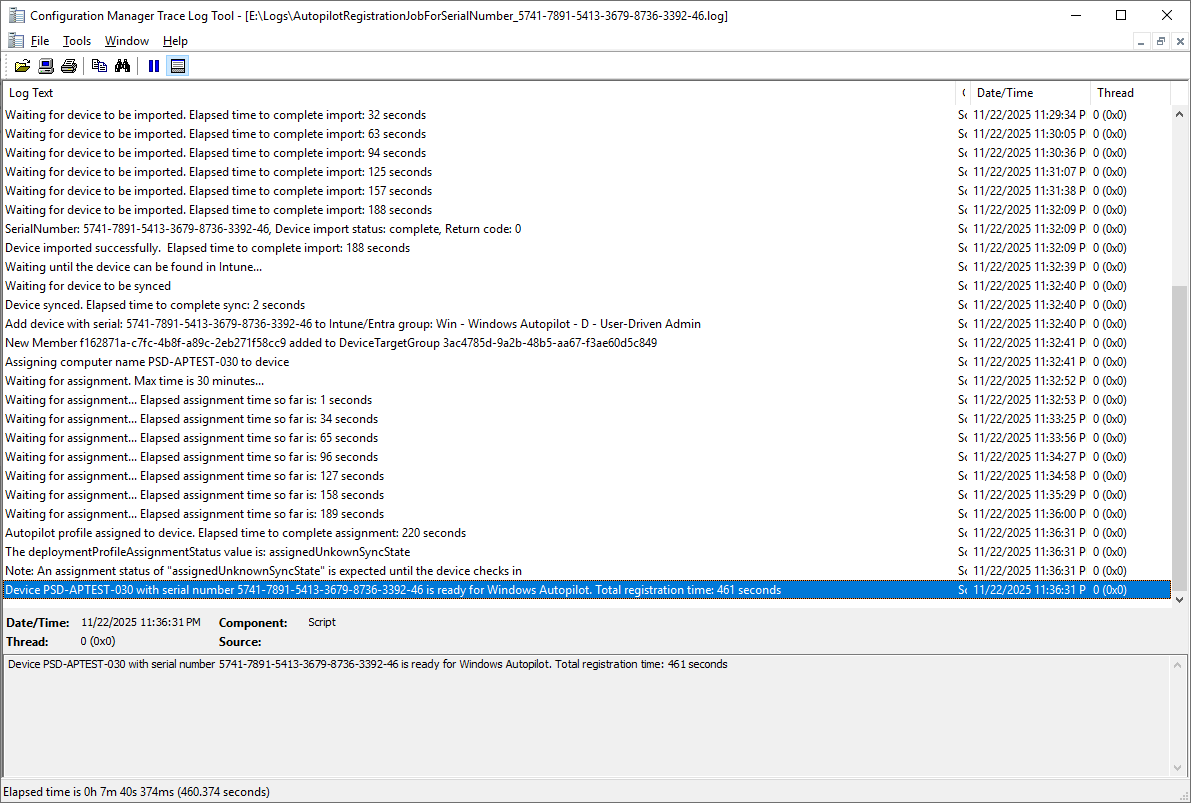Viewport: 1191px width, 803px height.
Task: Click the Open on Server computer icon
Action: [46, 66]
